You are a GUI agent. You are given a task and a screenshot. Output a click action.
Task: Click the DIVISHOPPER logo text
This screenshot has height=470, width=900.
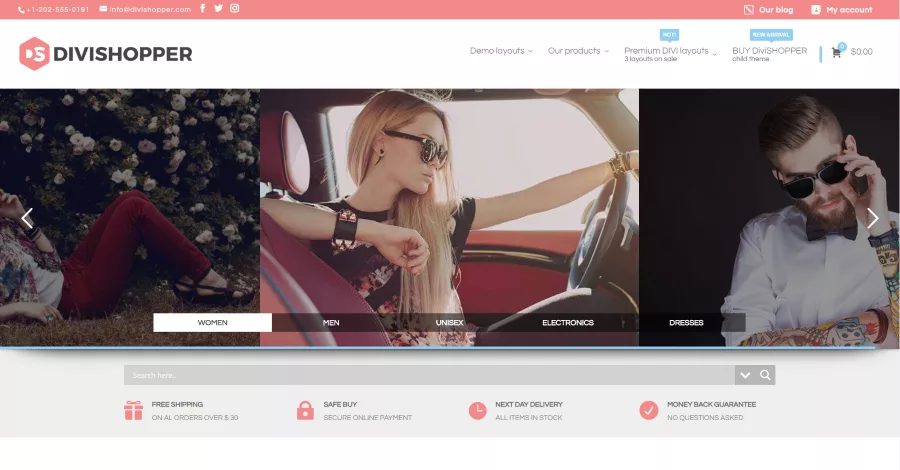pyautogui.click(x=123, y=54)
